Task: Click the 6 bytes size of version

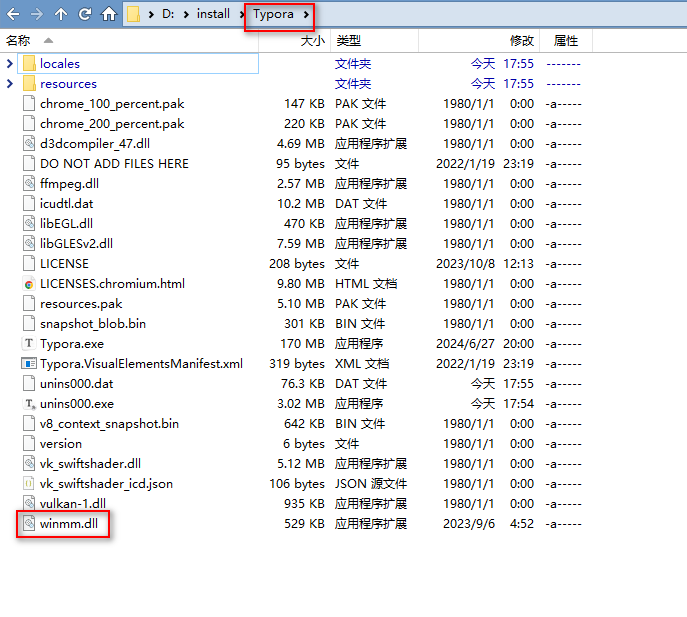Action: coord(304,443)
